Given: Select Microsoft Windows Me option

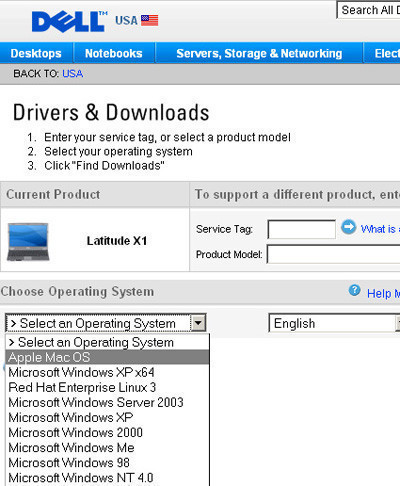Looking at the screenshot, I should point(107,447).
